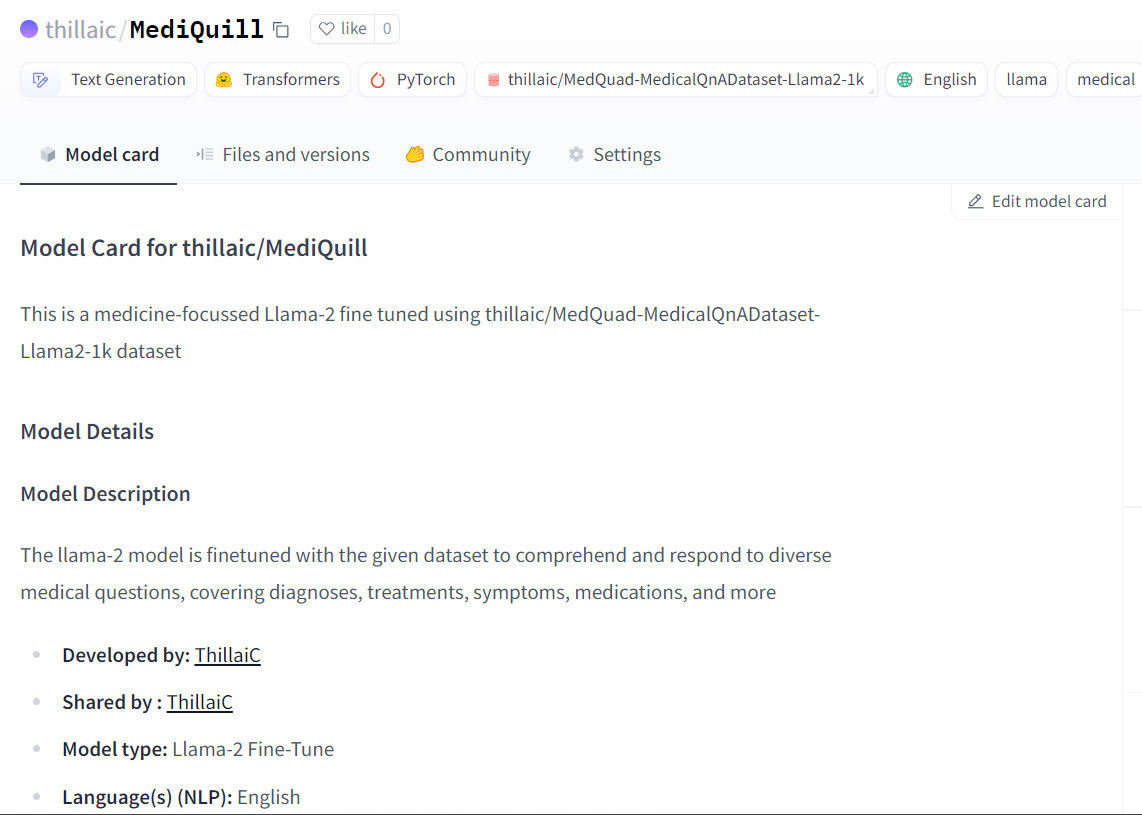Click the Settings gear icon

(576, 154)
